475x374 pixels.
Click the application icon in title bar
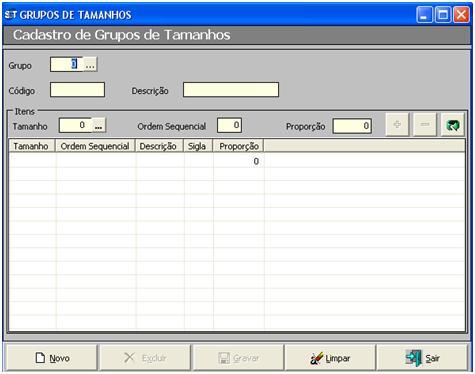11,15
